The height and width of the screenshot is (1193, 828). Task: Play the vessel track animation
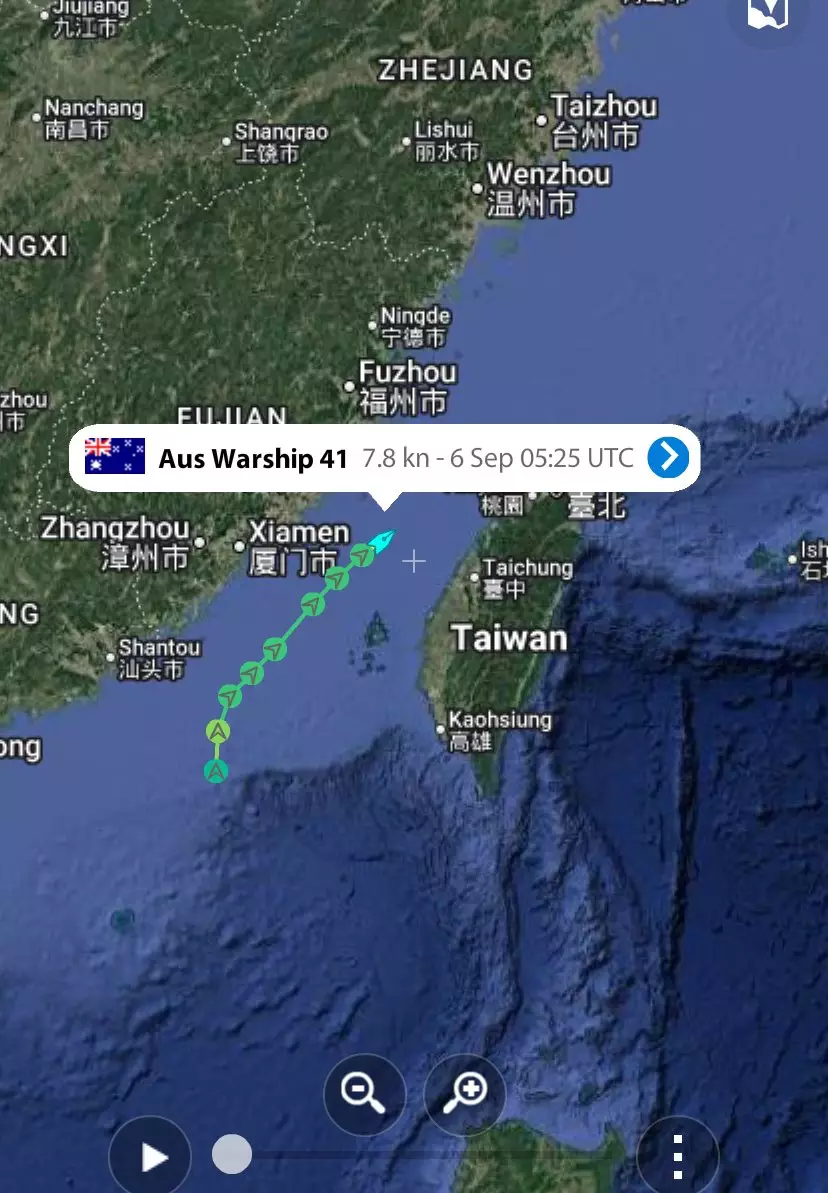150,1156
